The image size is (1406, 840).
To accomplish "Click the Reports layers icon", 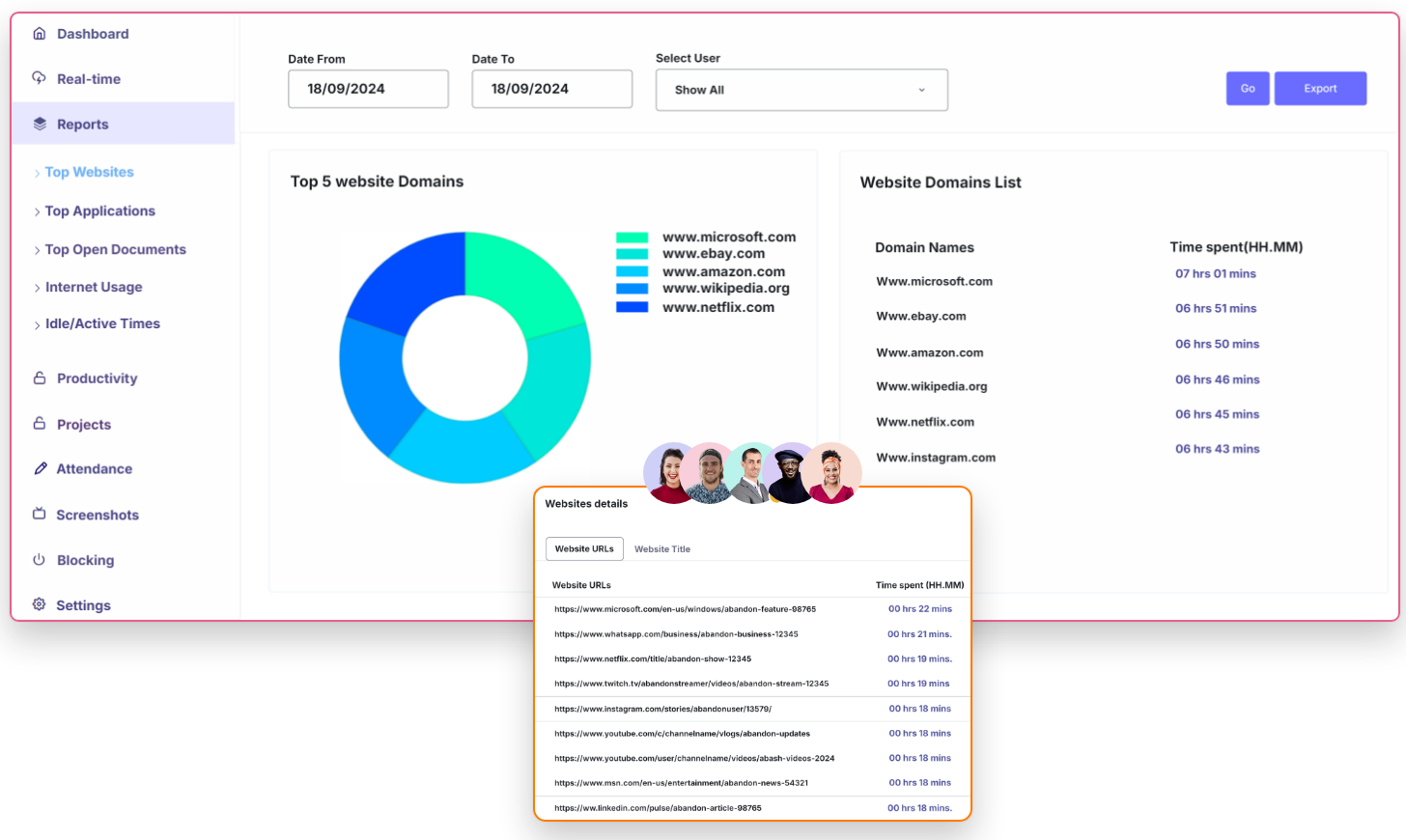I will point(40,124).
